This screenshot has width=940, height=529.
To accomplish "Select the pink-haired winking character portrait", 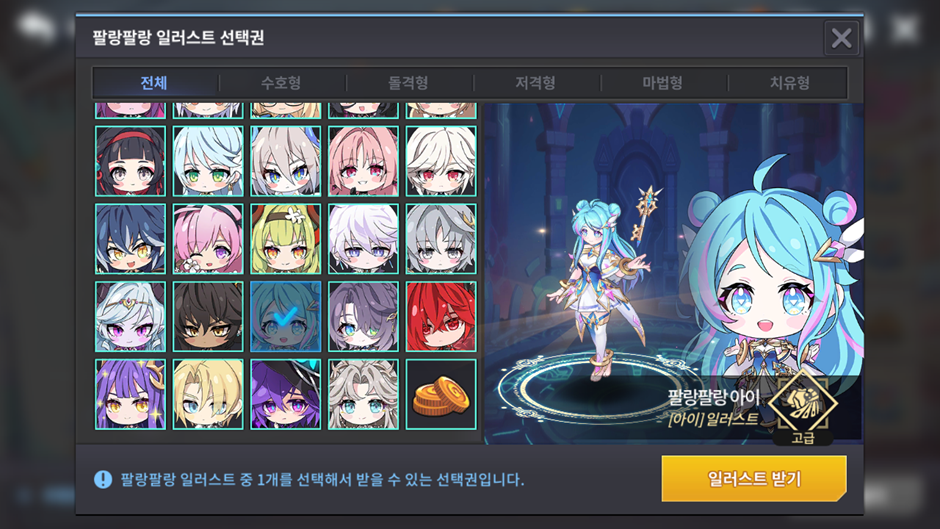I will (208, 239).
